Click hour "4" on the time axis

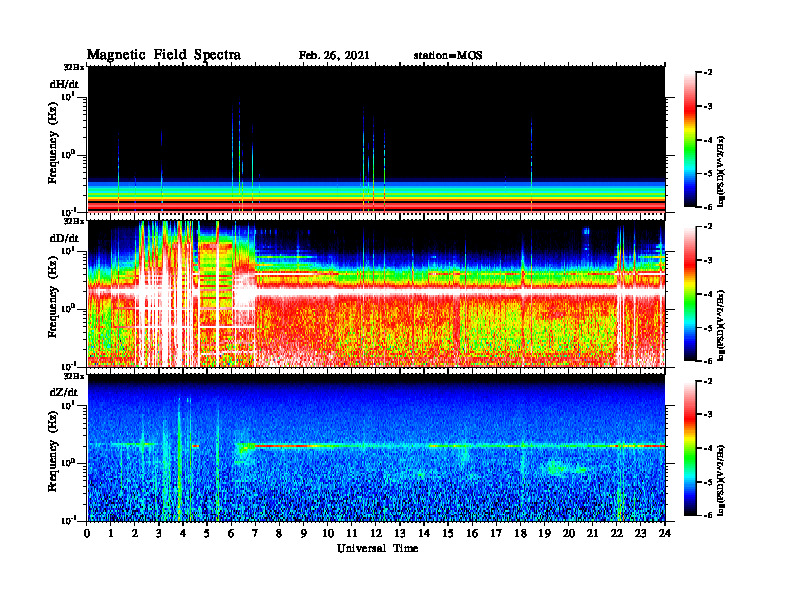pyautogui.click(x=183, y=534)
